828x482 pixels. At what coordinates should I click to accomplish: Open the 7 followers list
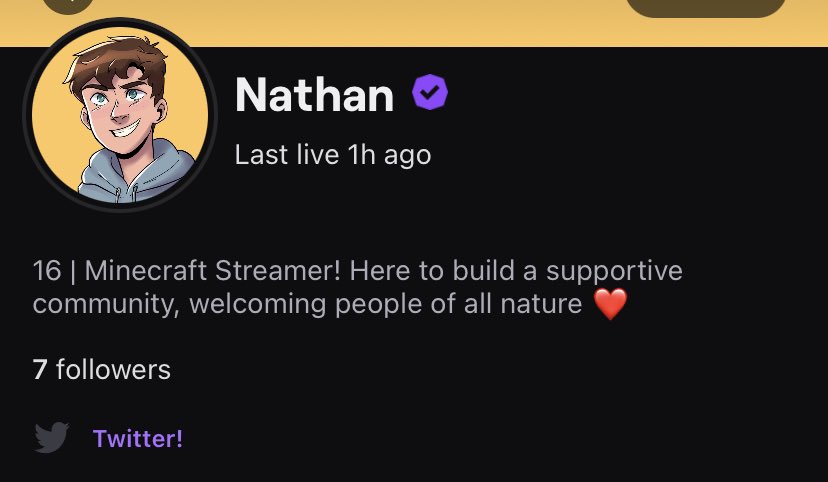[101, 369]
